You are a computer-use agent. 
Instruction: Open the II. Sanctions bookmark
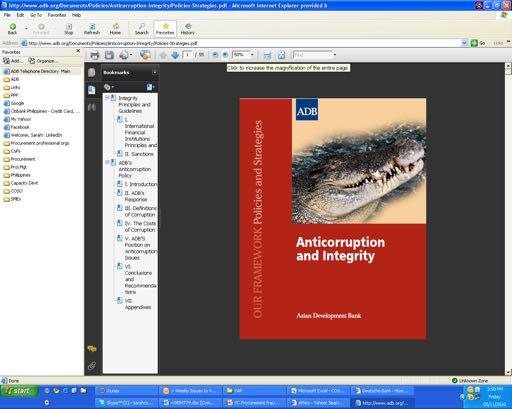click(x=139, y=154)
